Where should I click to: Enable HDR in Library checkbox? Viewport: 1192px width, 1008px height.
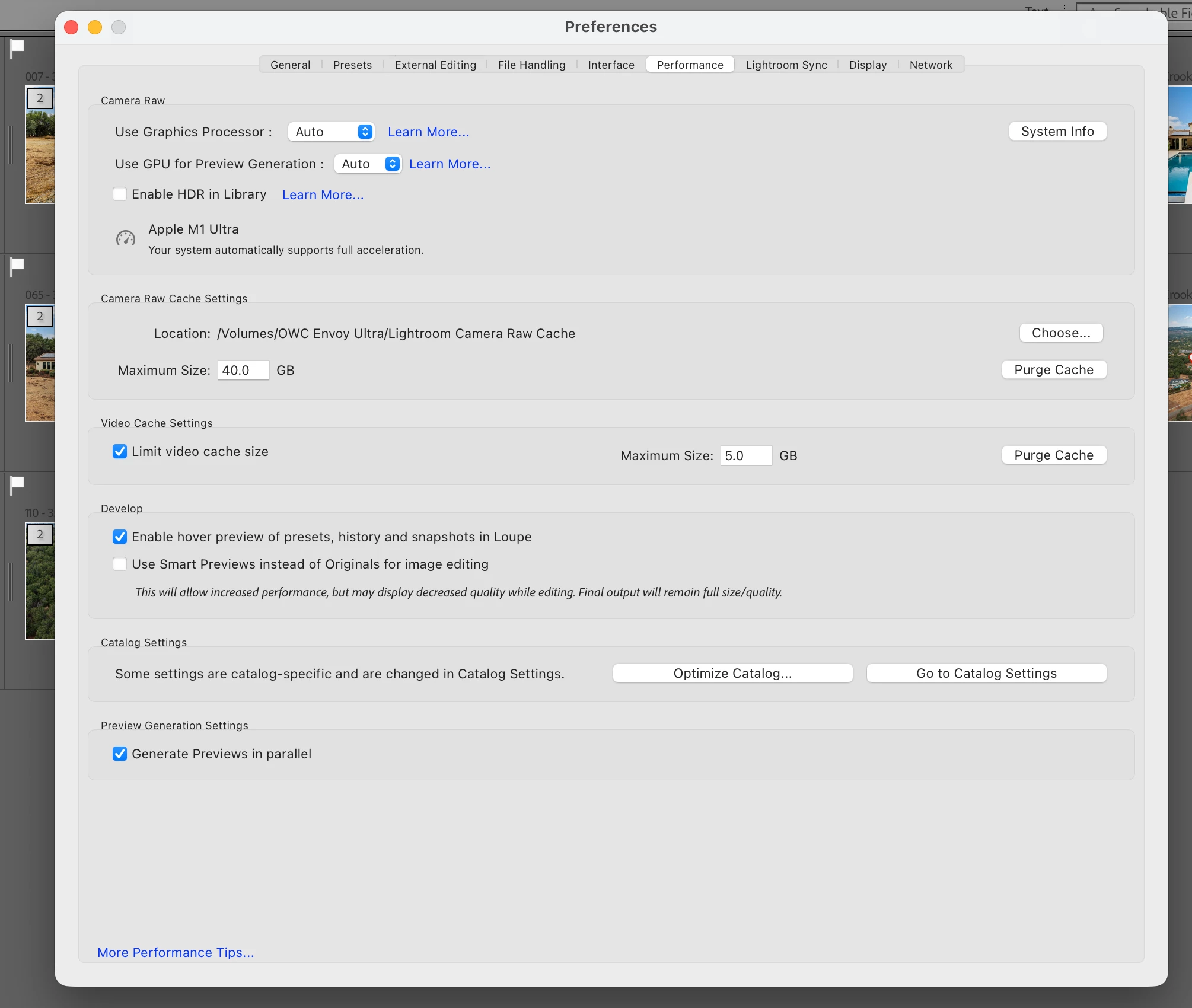pos(120,194)
